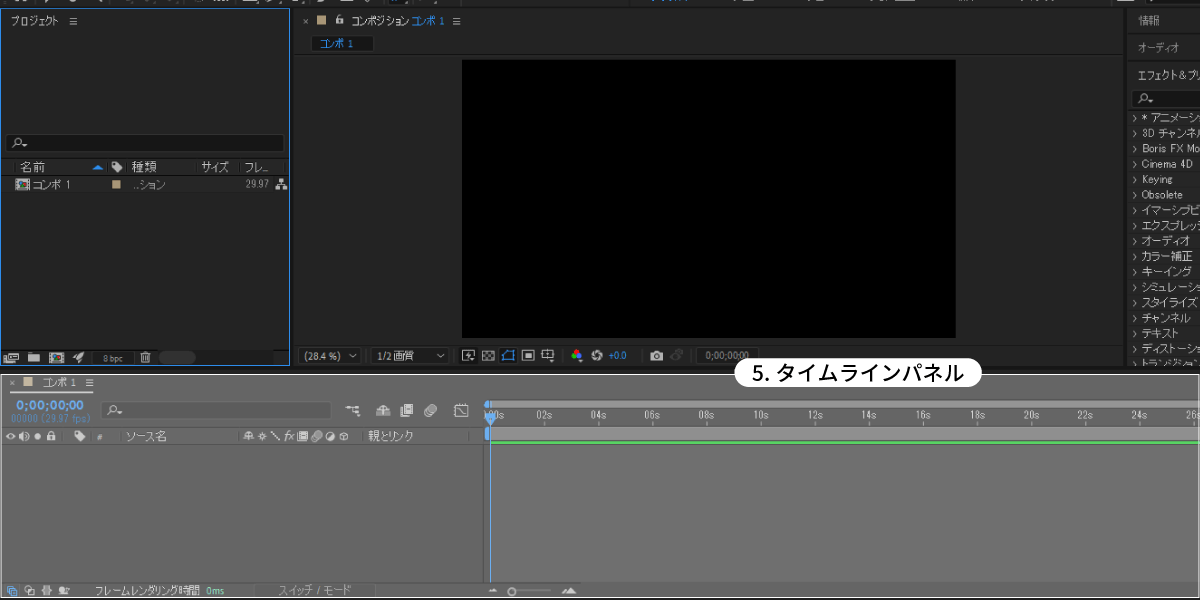This screenshot has width=1200, height=600.
Task: Toggle the composition viewer lock icon
Action: (x=340, y=20)
